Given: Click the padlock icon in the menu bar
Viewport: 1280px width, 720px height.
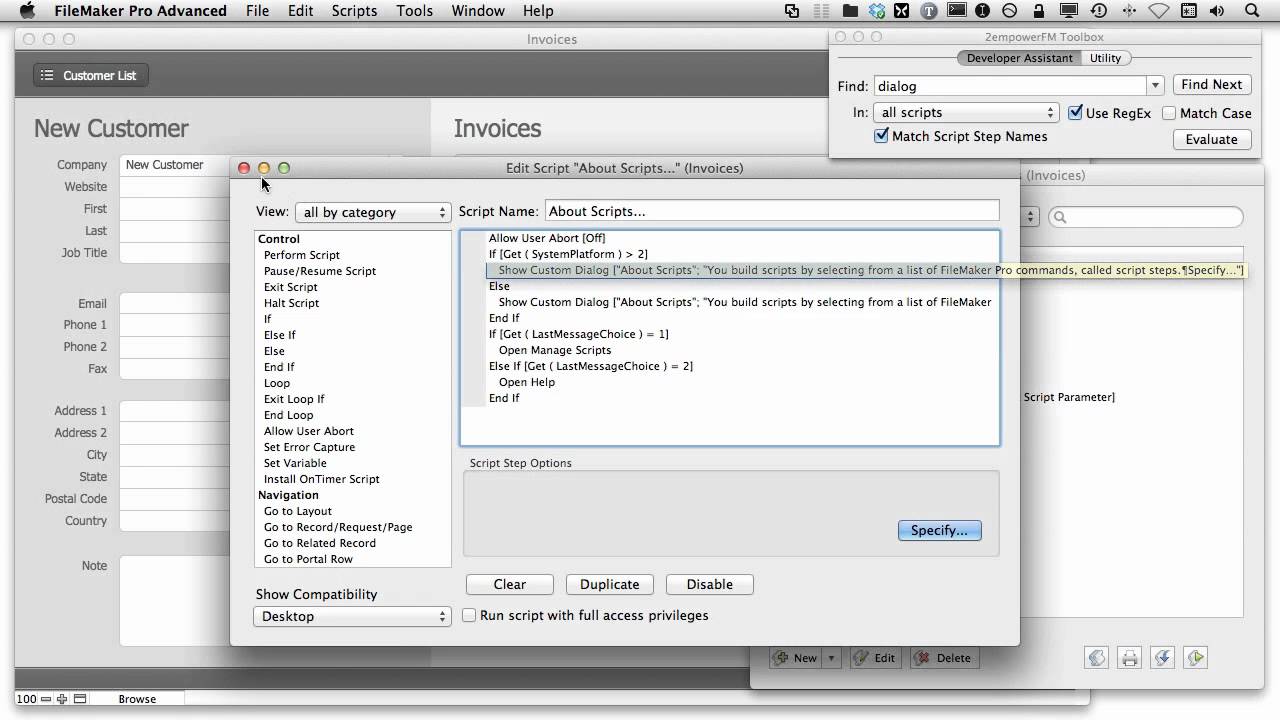Looking at the screenshot, I should tap(1037, 11).
